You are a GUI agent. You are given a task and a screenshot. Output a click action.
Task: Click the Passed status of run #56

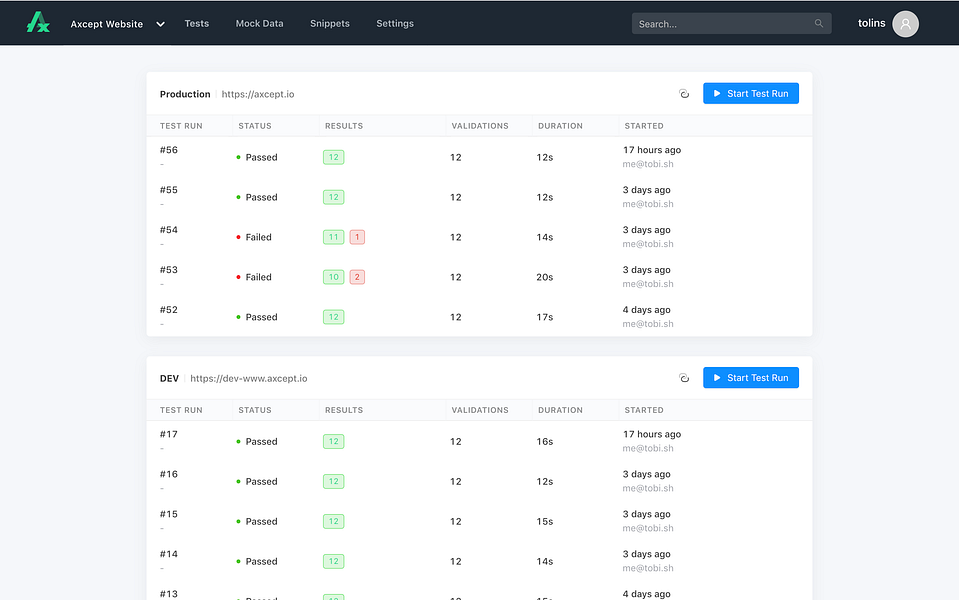[257, 157]
